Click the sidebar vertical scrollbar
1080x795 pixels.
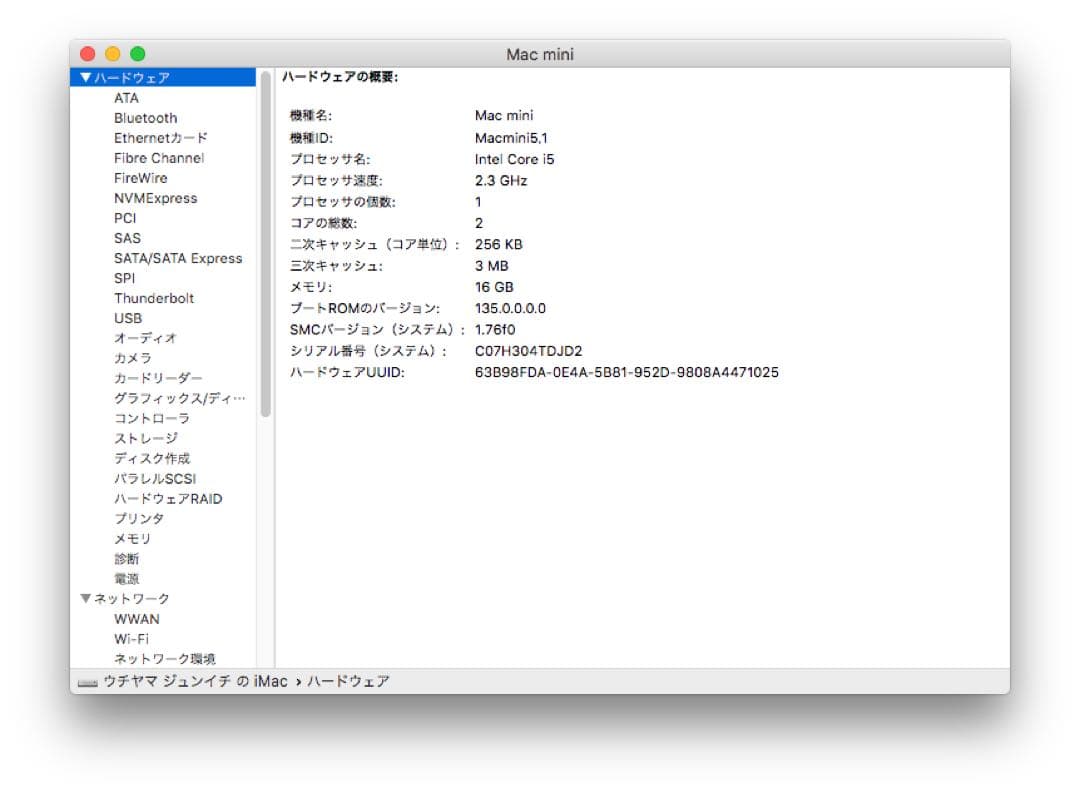pyautogui.click(x=265, y=245)
